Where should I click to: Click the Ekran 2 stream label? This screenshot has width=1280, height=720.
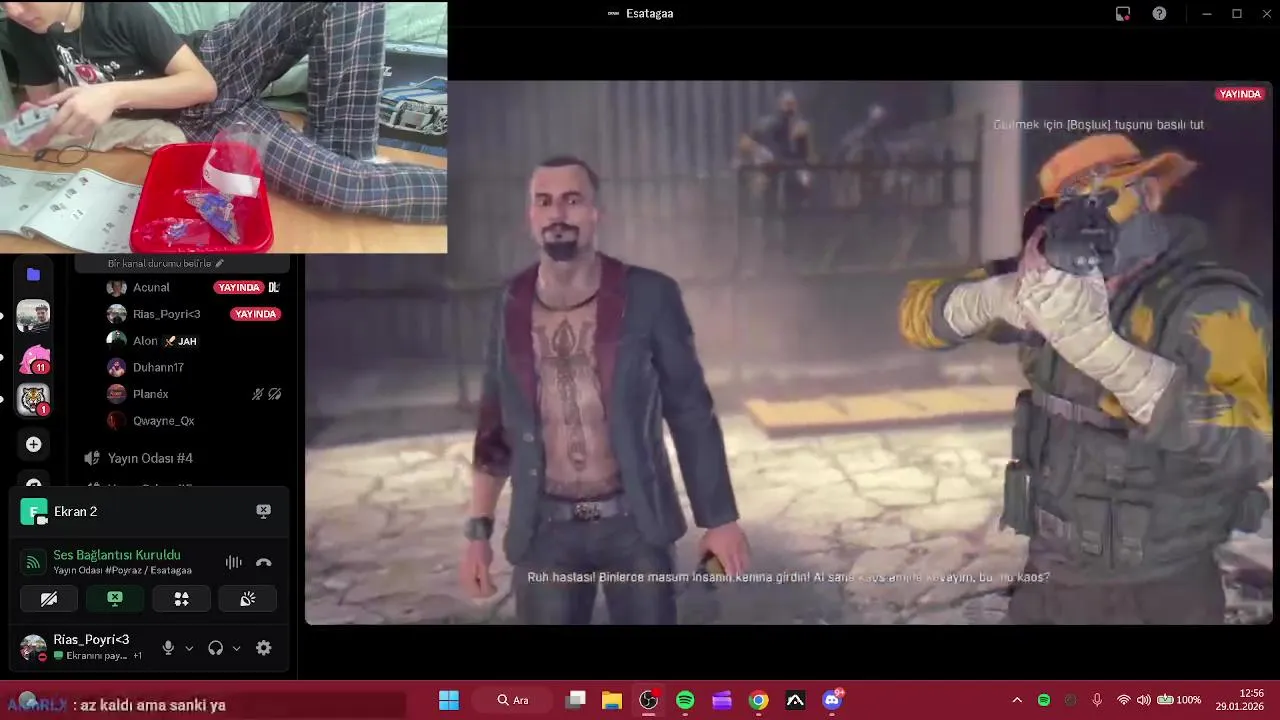point(75,511)
